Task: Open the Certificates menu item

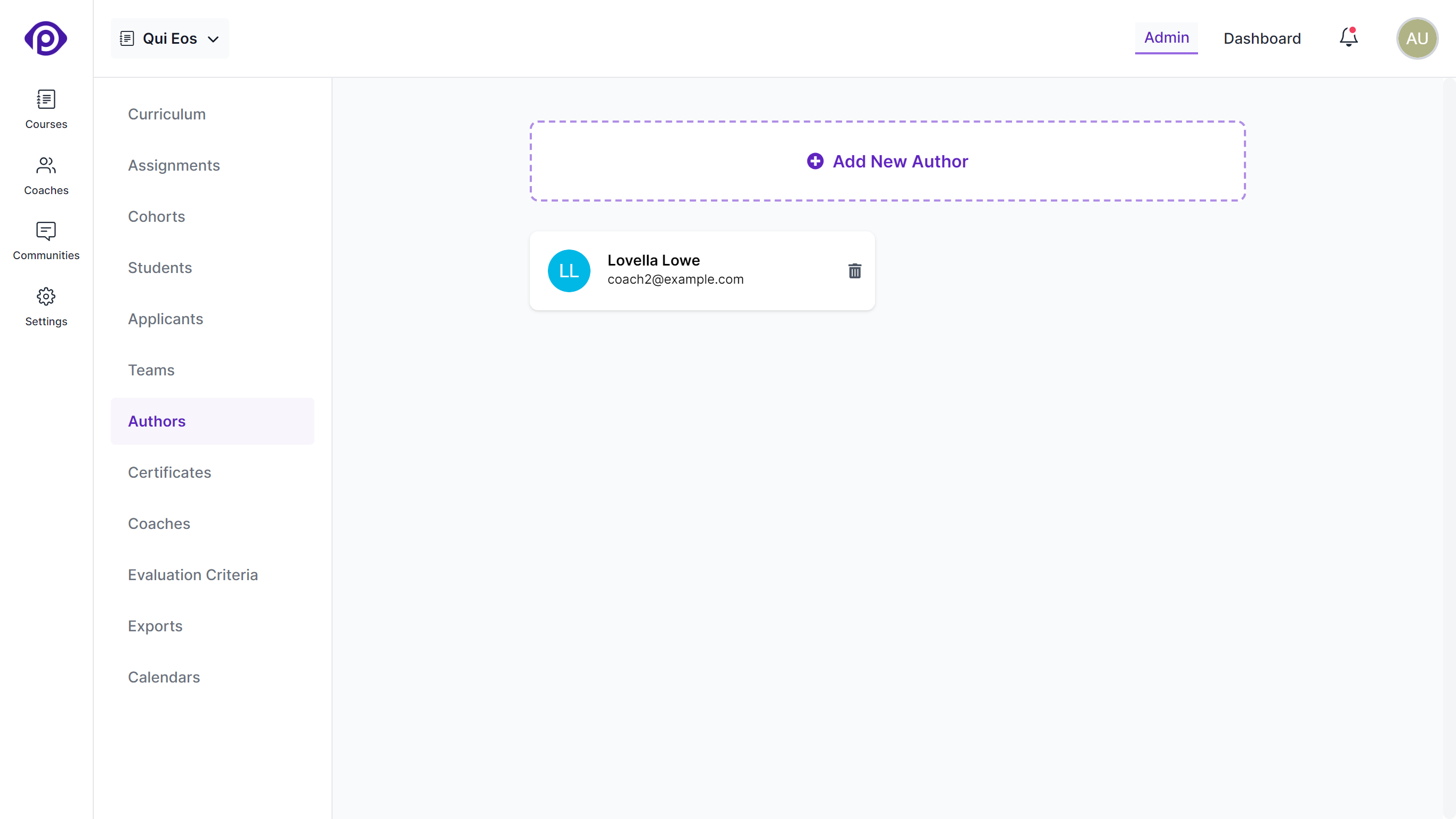Action: (169, 472)
